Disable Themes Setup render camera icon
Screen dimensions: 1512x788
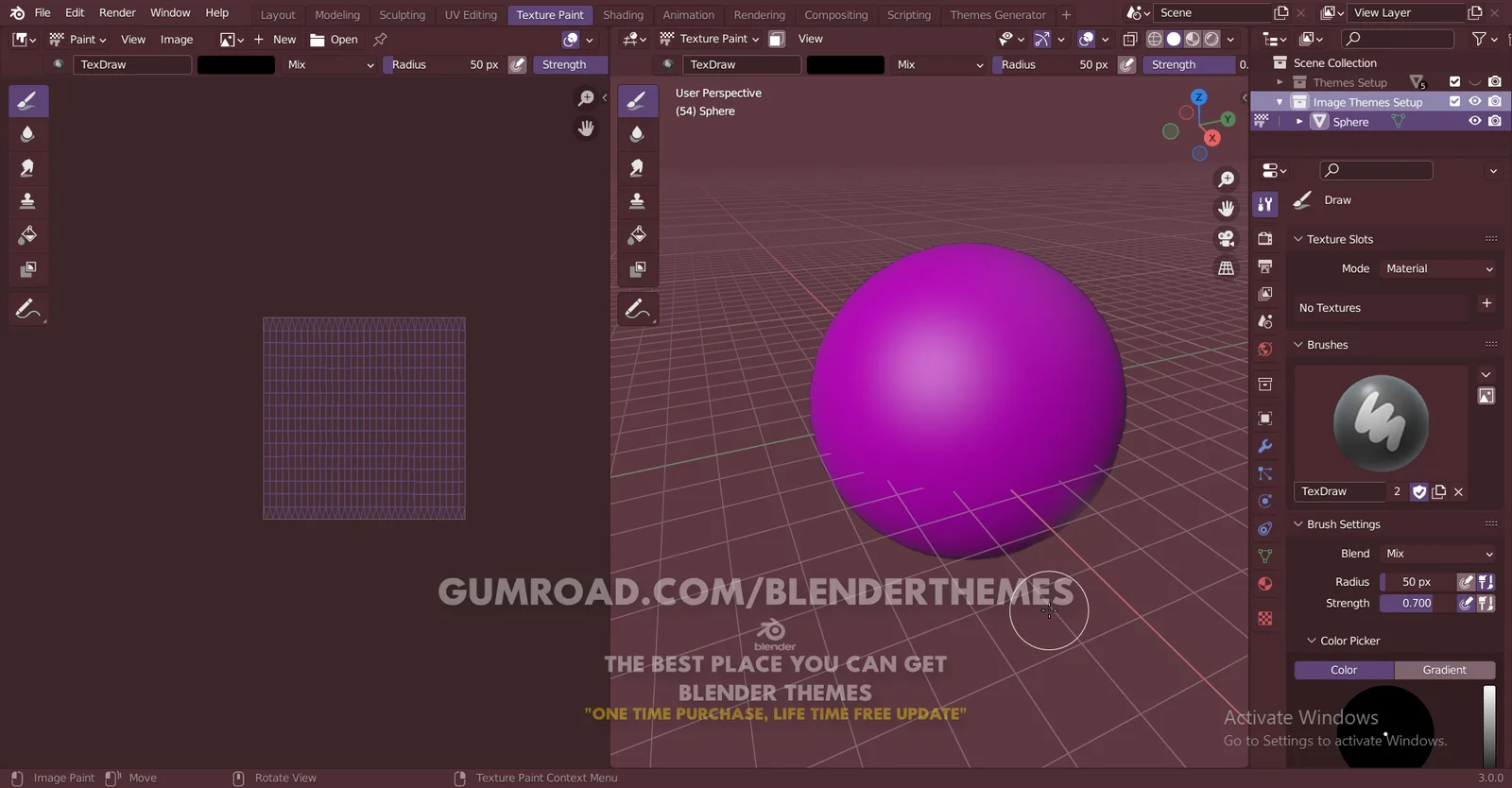(x=1495, y=82)
